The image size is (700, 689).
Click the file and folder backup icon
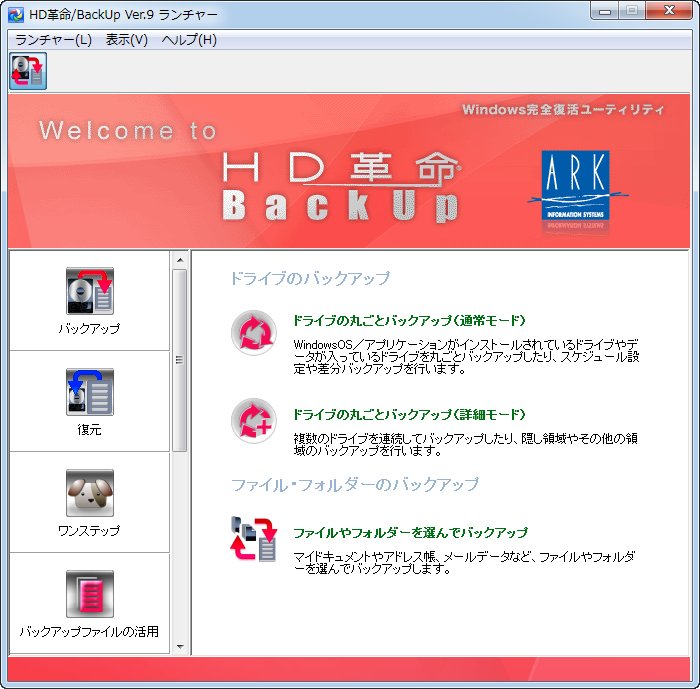pyautogui.click(x=254, y=539)
